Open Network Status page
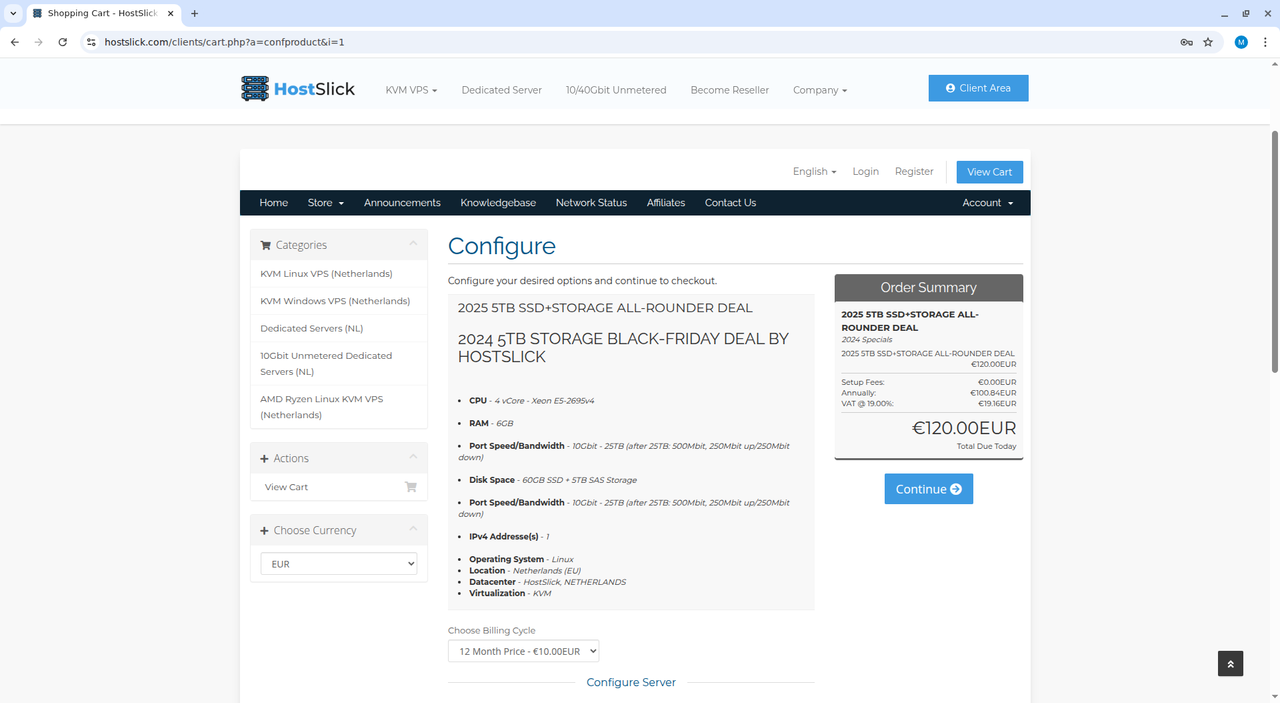1280x703 pixels. tap(591, 203)
